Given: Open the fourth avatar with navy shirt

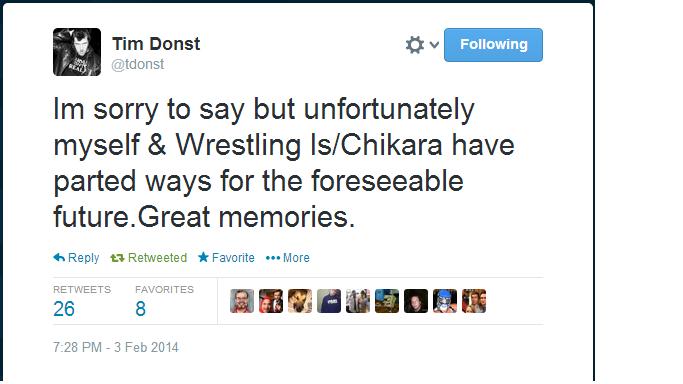Looking at the screenshot, I should coord(329,301).
